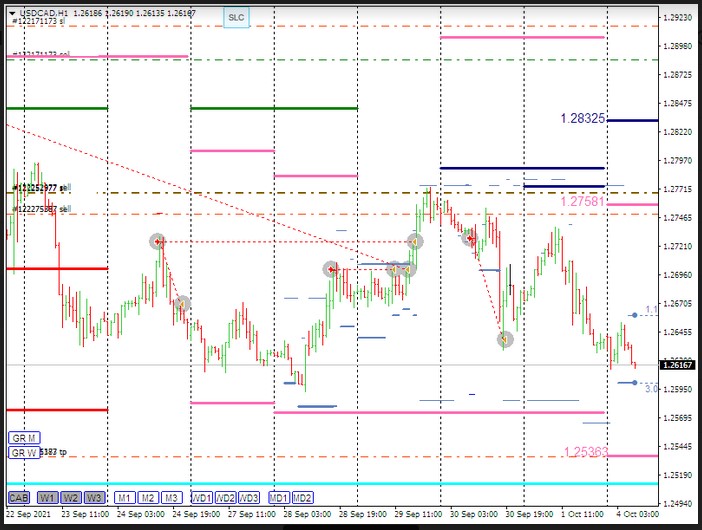This screenshot has height=530, width=702.
Task: Select the trade close marker at 30 Sep low
Action: click(x=505, y=340)
